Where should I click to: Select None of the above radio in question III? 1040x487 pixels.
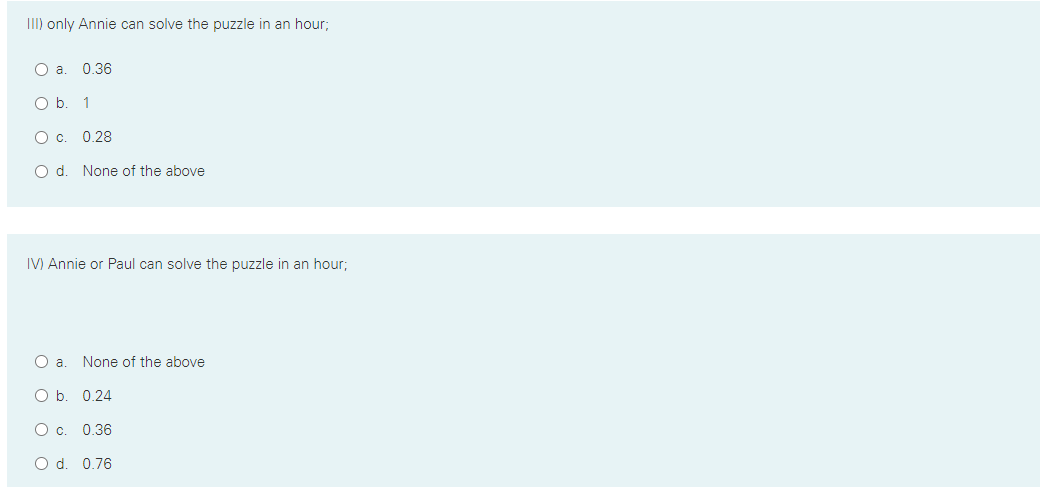pos(42,171)
